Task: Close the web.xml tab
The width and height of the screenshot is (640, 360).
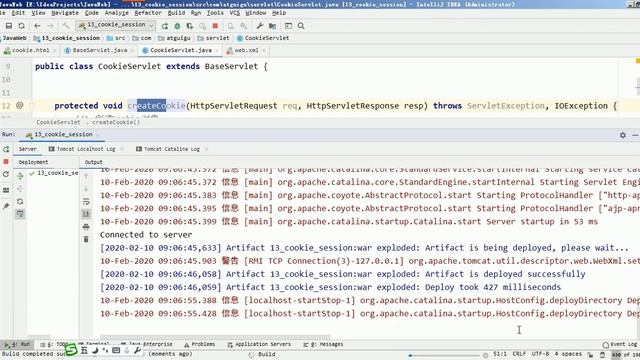Action: (264, 51)
